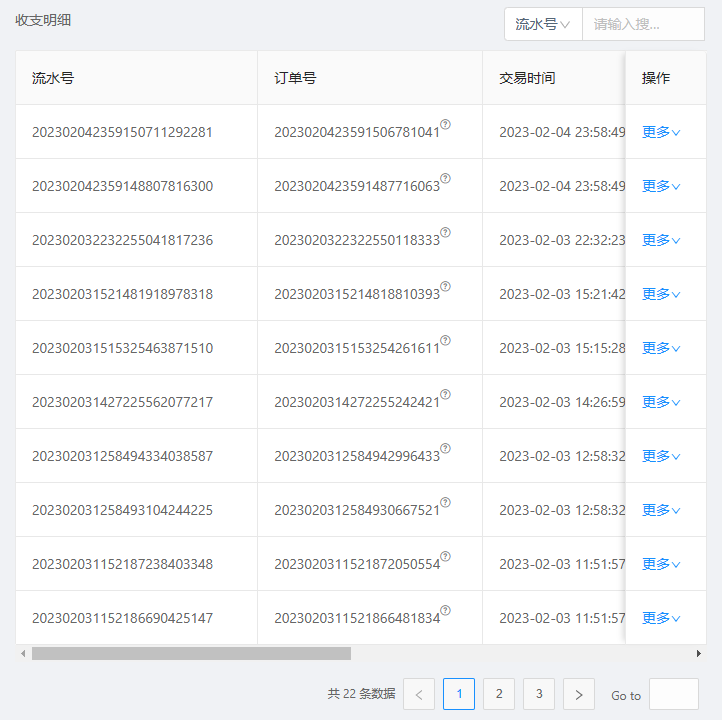Select serial number 2023020322322550418172​36
The height and width of the screenshot is (720, 722).
tap(122, 240)
